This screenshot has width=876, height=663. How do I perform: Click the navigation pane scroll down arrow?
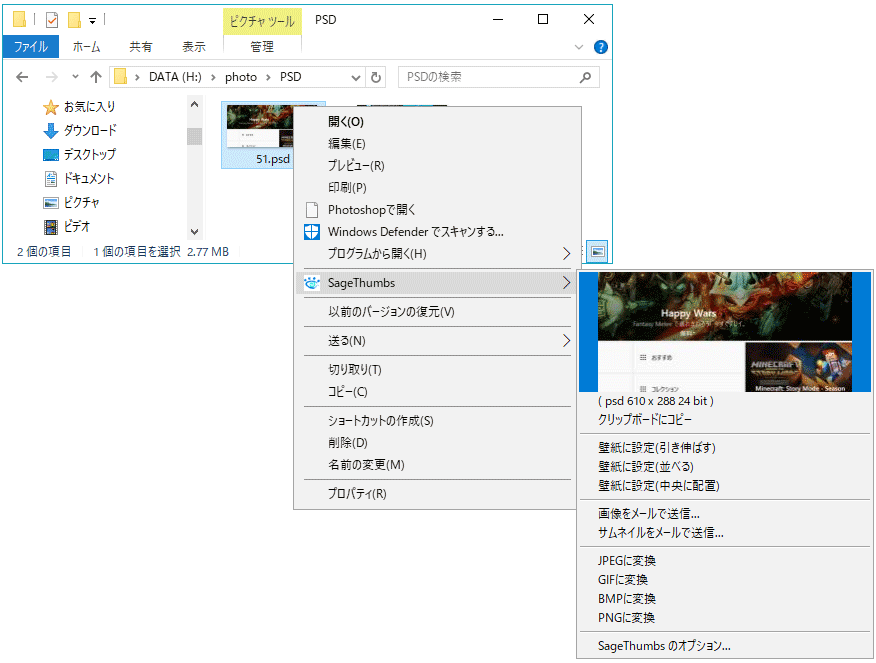click(x=194, y=231)
